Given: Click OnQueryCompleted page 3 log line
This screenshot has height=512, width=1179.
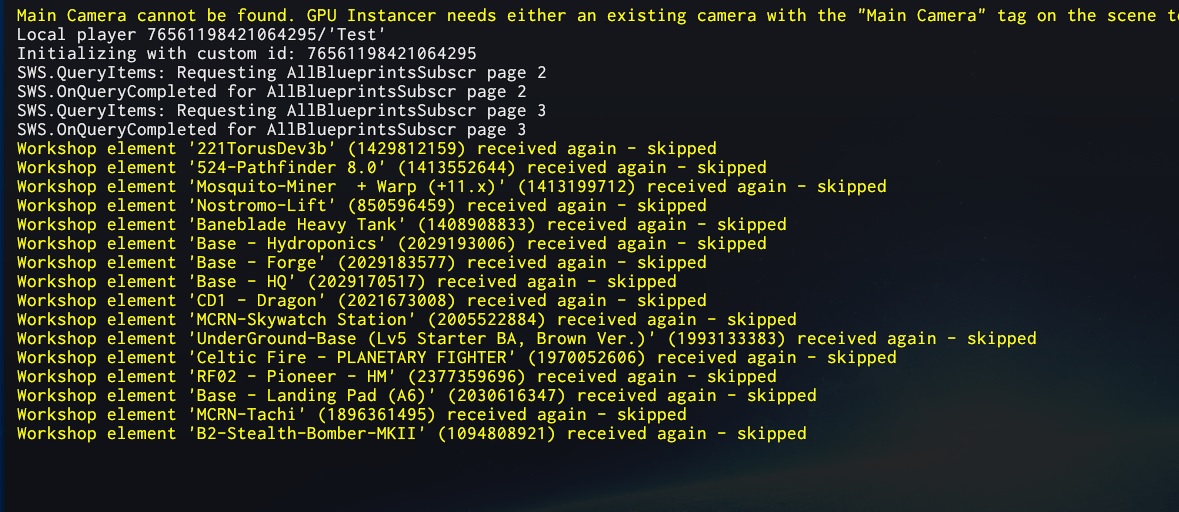Looking at the screenshot, I should click(271, 129).
